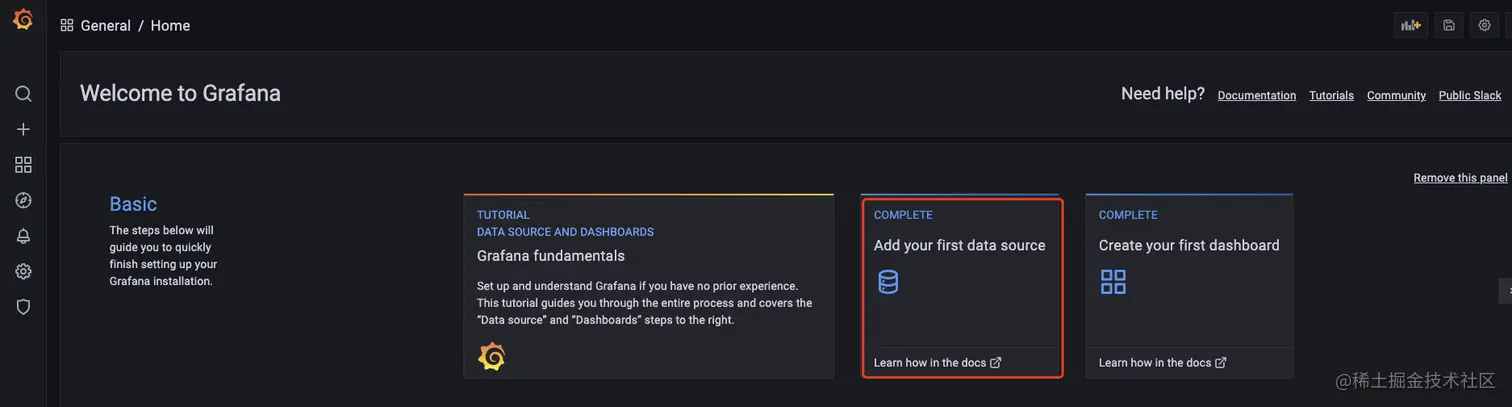Open the Alerting bell icon

[x=23, y=236]
